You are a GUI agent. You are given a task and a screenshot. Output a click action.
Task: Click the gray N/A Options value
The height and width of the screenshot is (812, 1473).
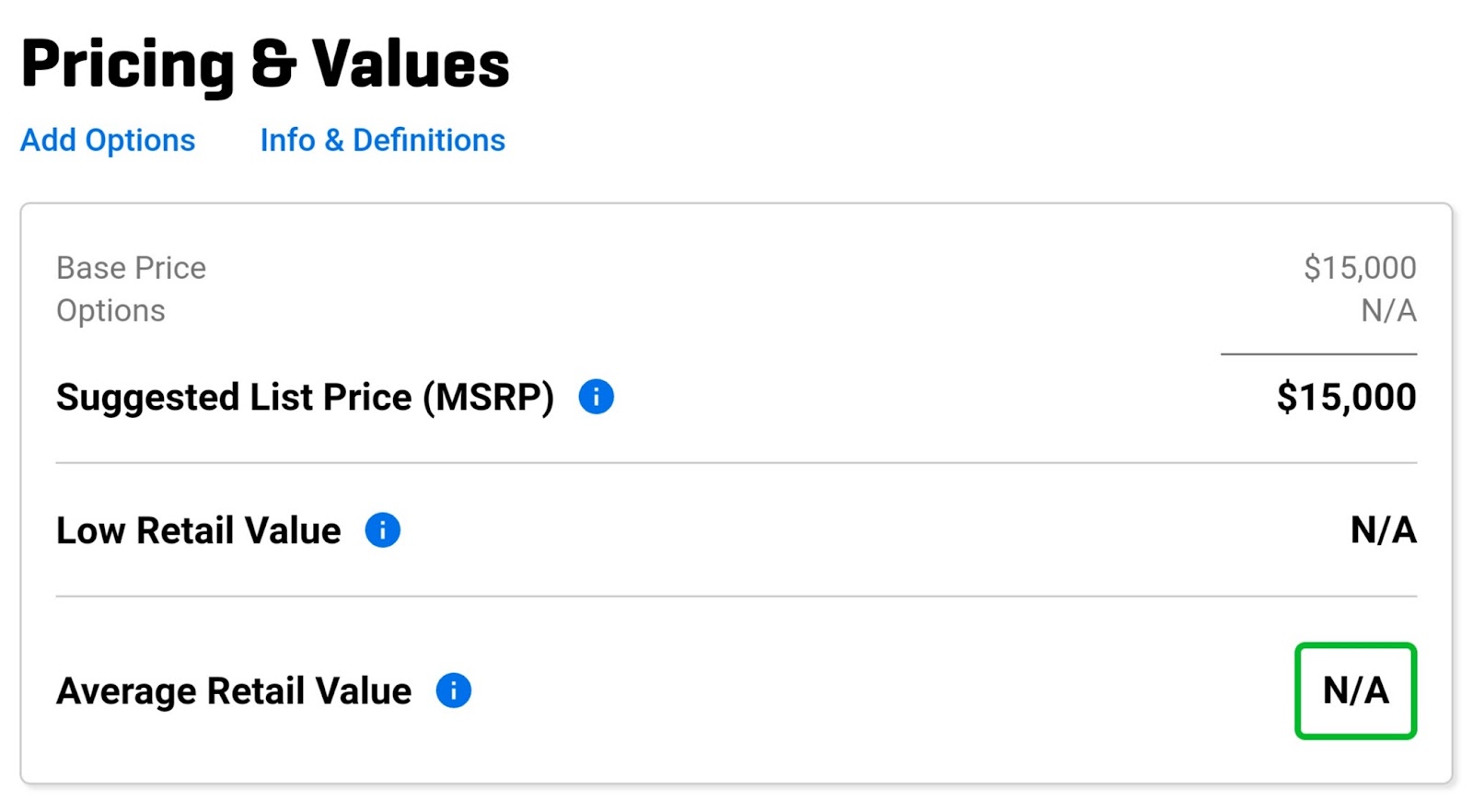pos(1388,311)
